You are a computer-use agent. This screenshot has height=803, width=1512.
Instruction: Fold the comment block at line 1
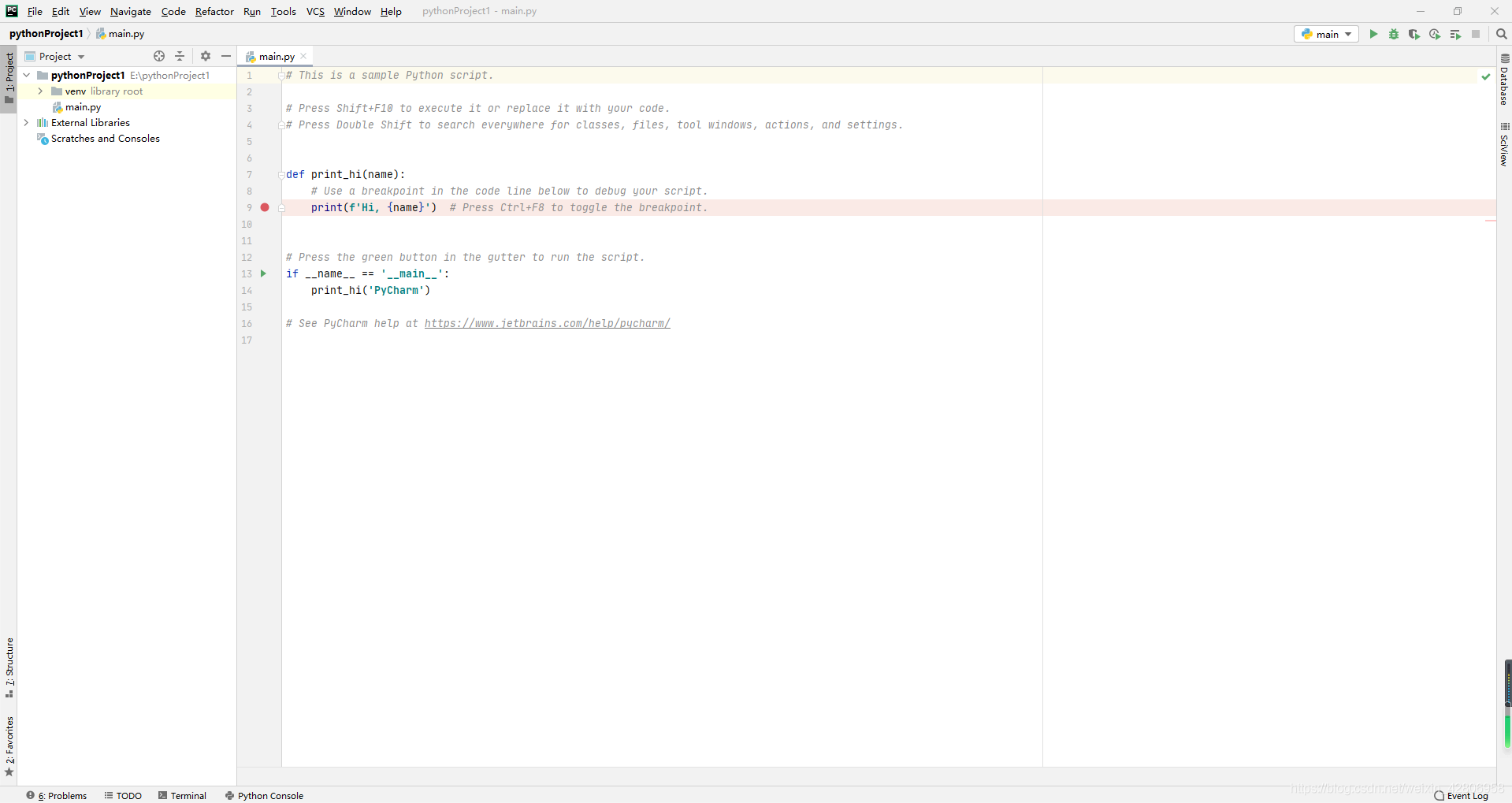[x=281, y=76]
